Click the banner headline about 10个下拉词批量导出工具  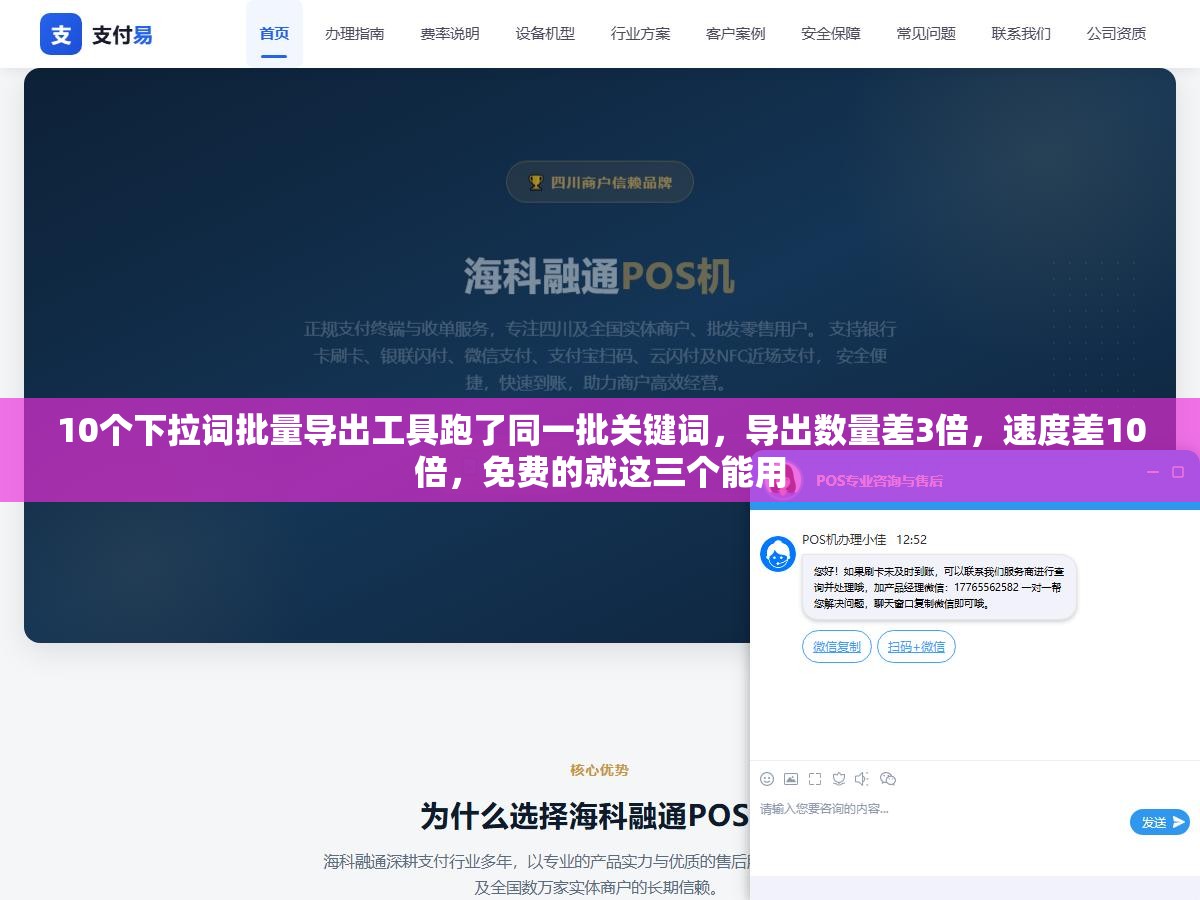[602, 451]
